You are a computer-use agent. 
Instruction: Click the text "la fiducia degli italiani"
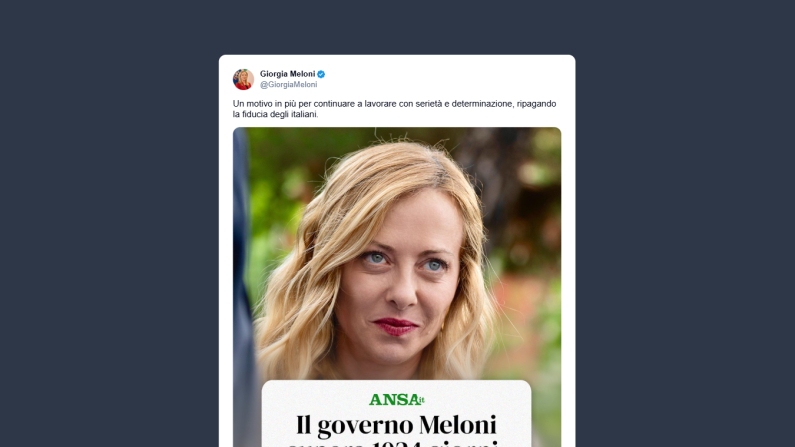[274, 115]
